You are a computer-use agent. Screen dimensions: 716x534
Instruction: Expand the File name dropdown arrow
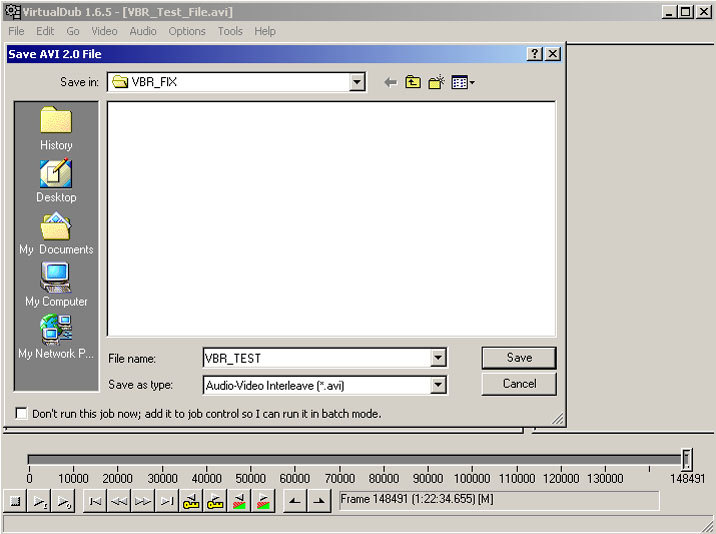(438, 358)
